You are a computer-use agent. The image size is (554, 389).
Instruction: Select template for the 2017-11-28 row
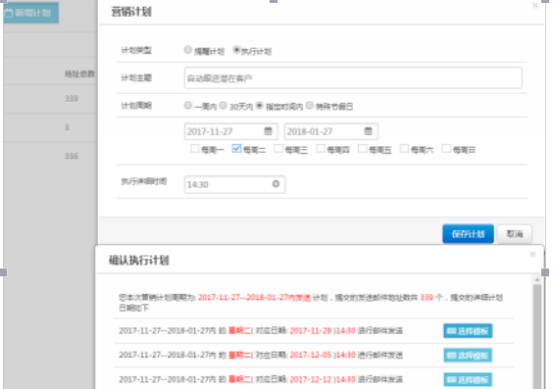[x=468, y=331]
